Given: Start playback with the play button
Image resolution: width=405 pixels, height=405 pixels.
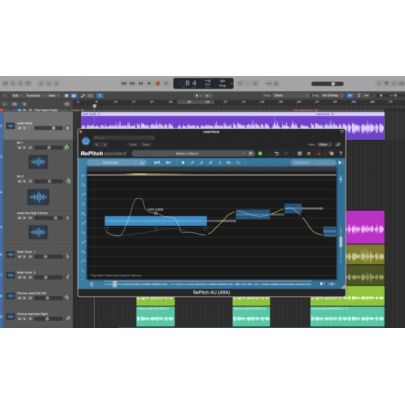Looking at the screenshot, I should point(149,83).
